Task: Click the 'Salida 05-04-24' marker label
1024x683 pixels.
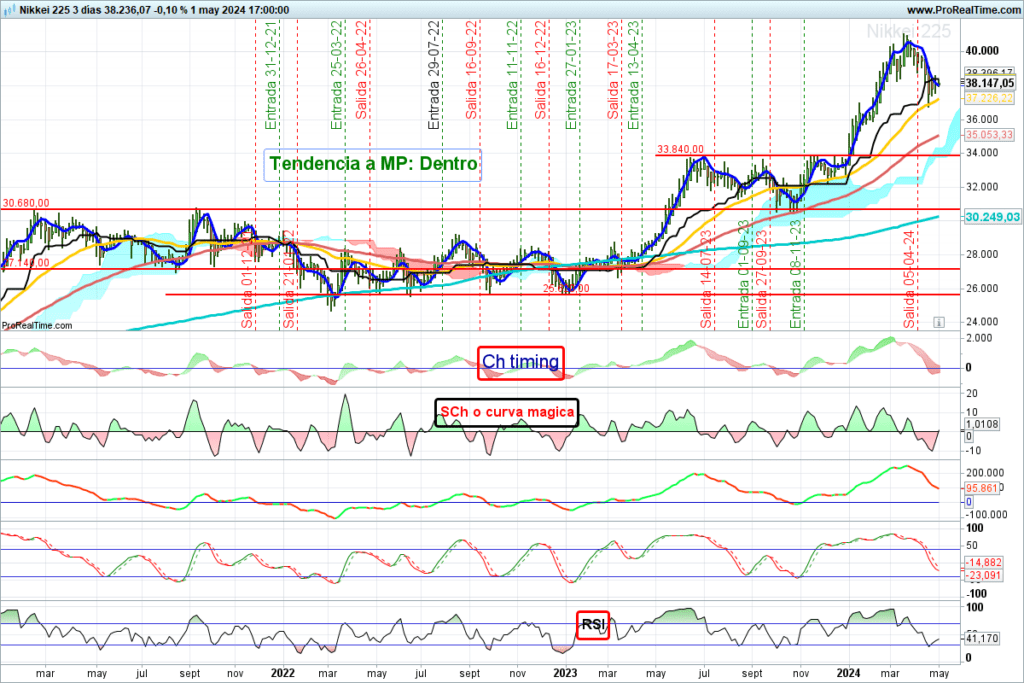Action: click(910, 279)
